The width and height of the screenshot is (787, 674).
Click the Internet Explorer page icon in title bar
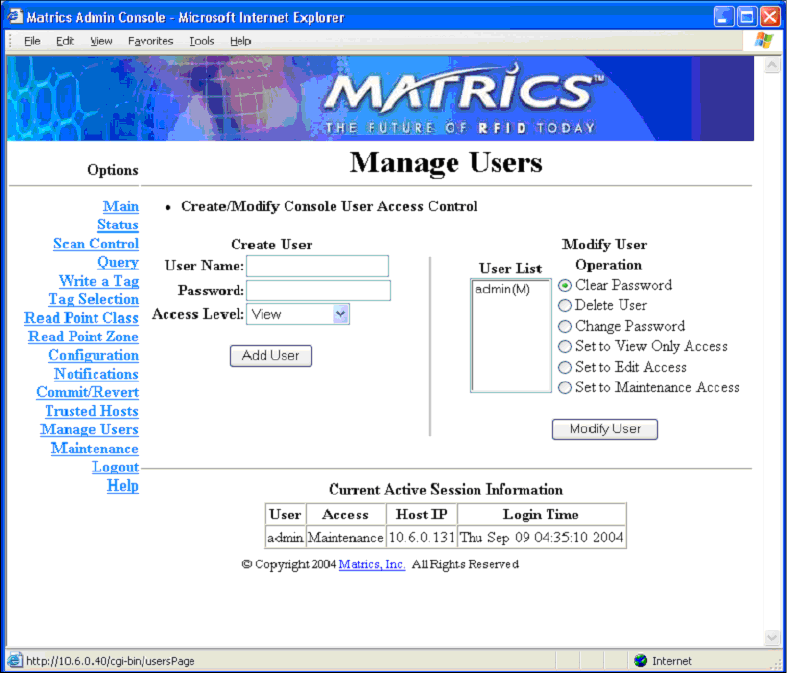tap(15, 17)
